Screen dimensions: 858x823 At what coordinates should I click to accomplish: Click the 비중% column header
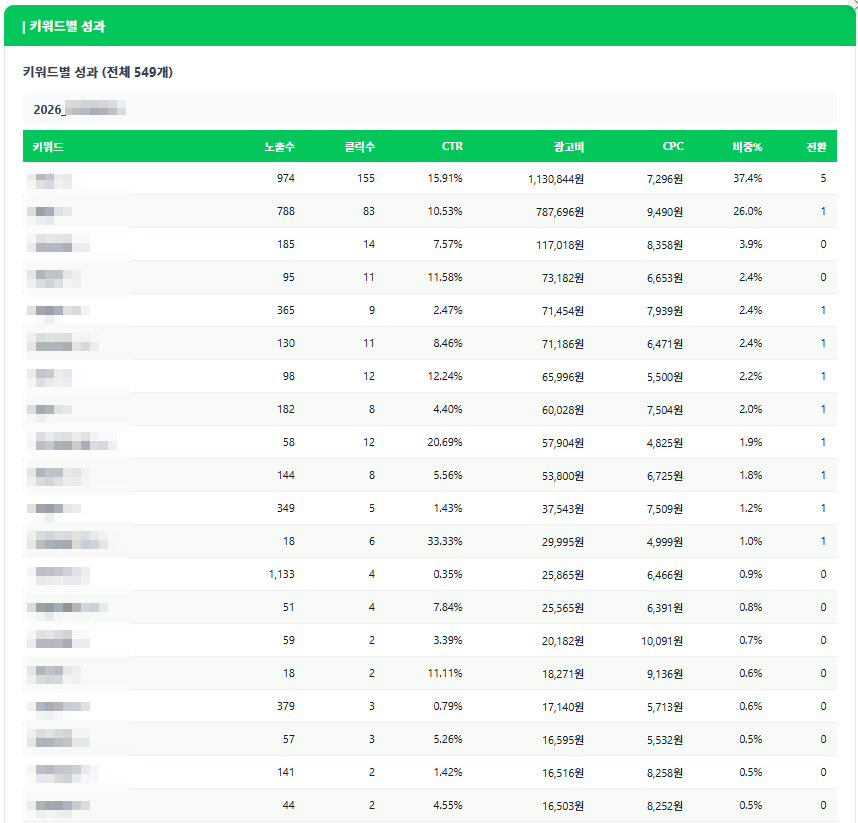747,147
